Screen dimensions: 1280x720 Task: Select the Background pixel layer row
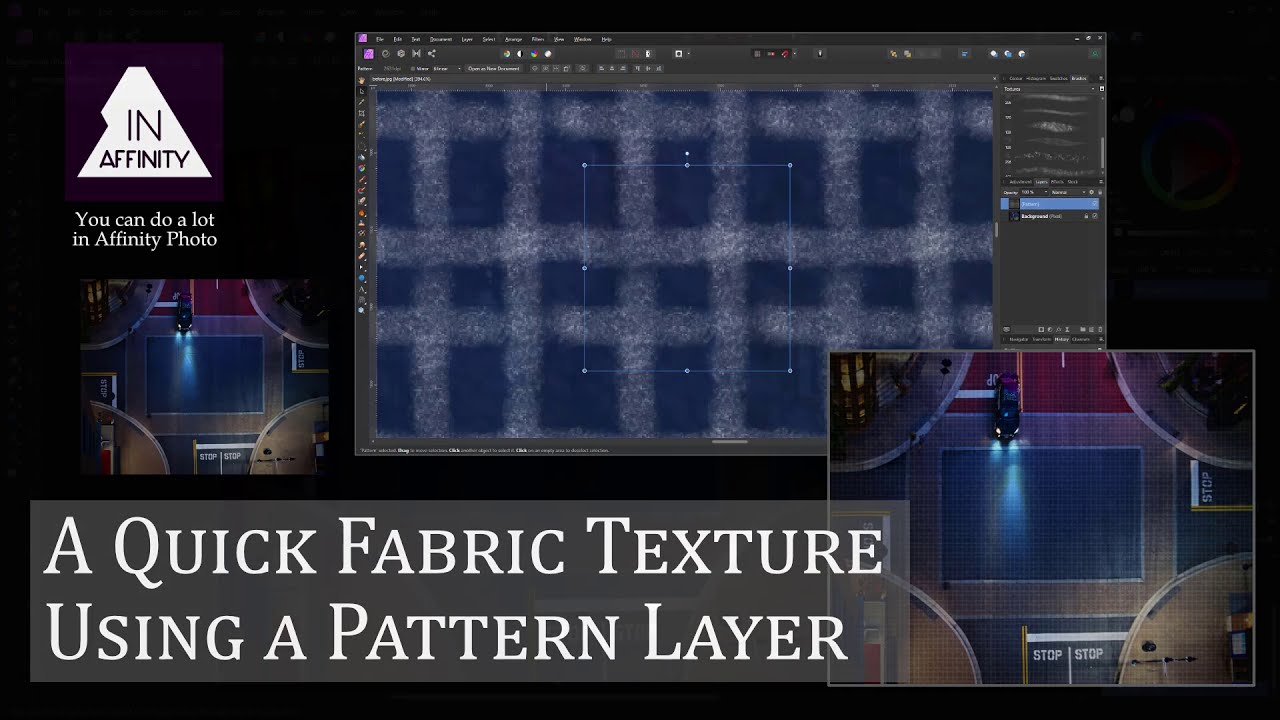1050,216
